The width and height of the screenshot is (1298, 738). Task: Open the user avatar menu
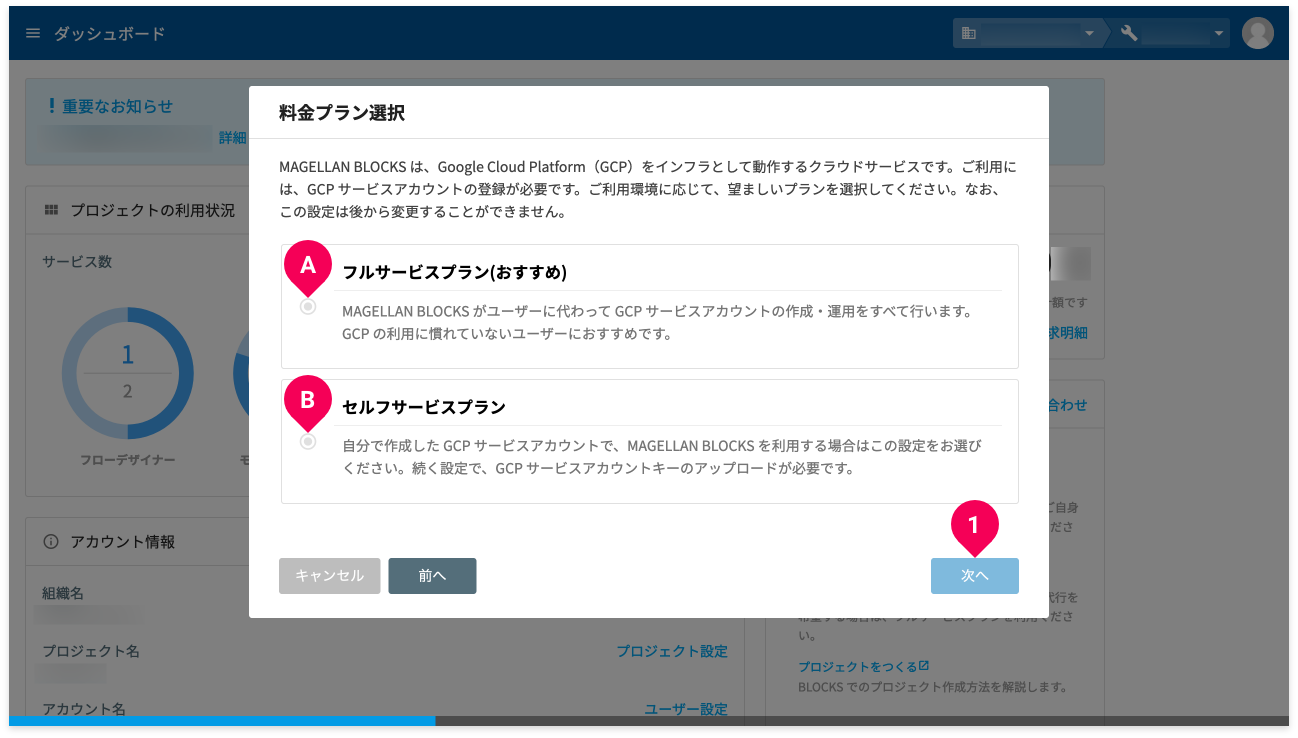coord(1257,33)
